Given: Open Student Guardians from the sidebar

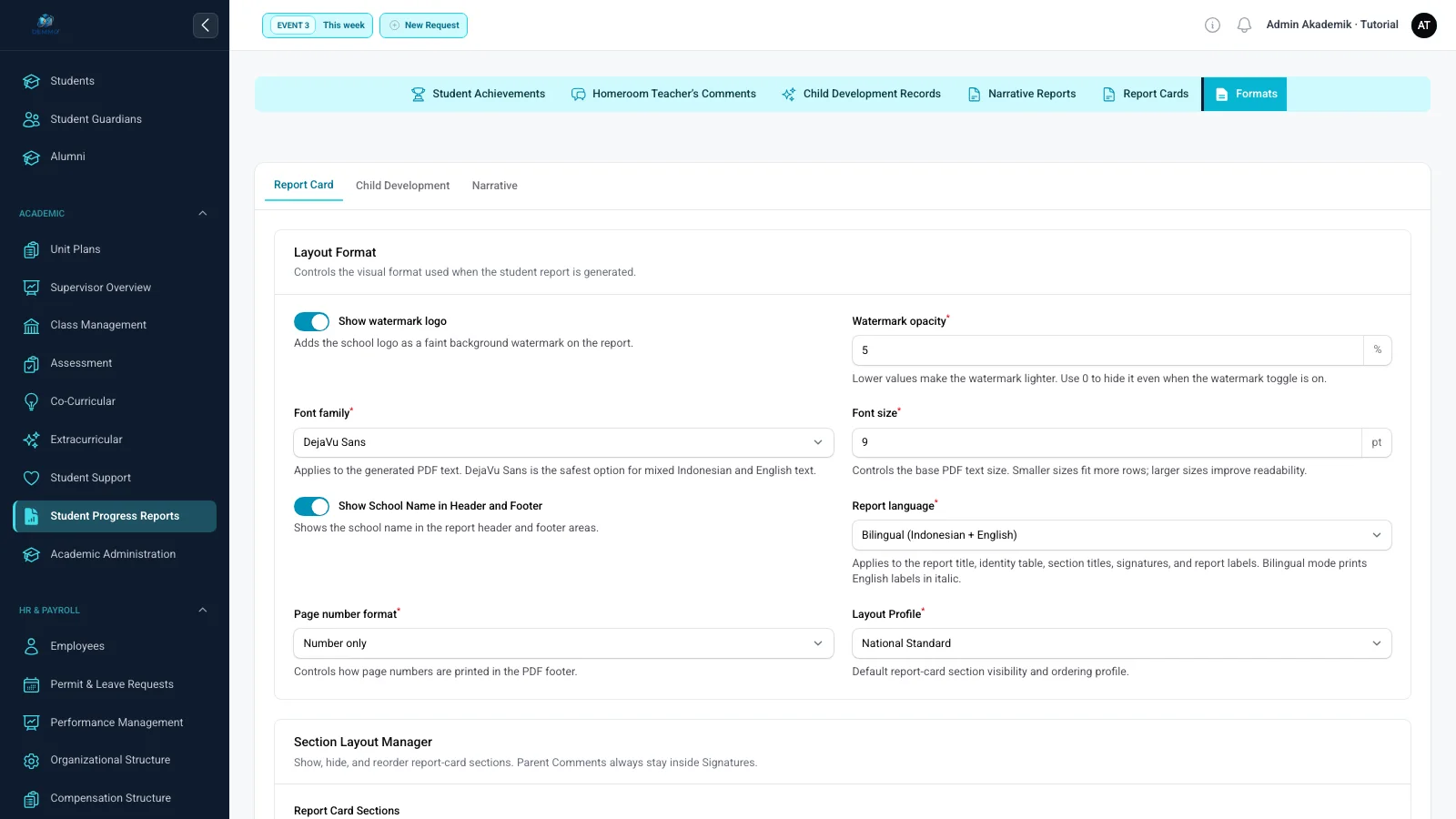Looking at the screenshot, I should coord(115,119).
